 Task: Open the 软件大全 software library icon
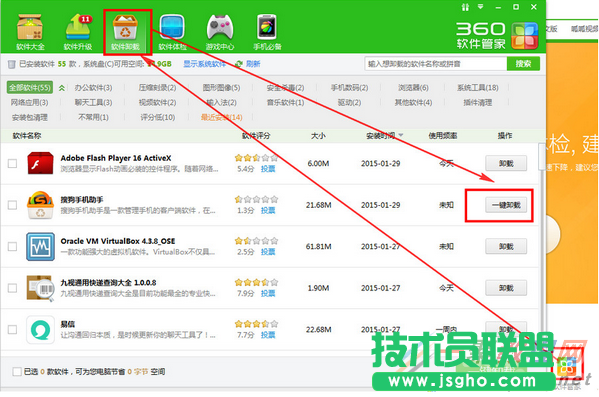30,32
